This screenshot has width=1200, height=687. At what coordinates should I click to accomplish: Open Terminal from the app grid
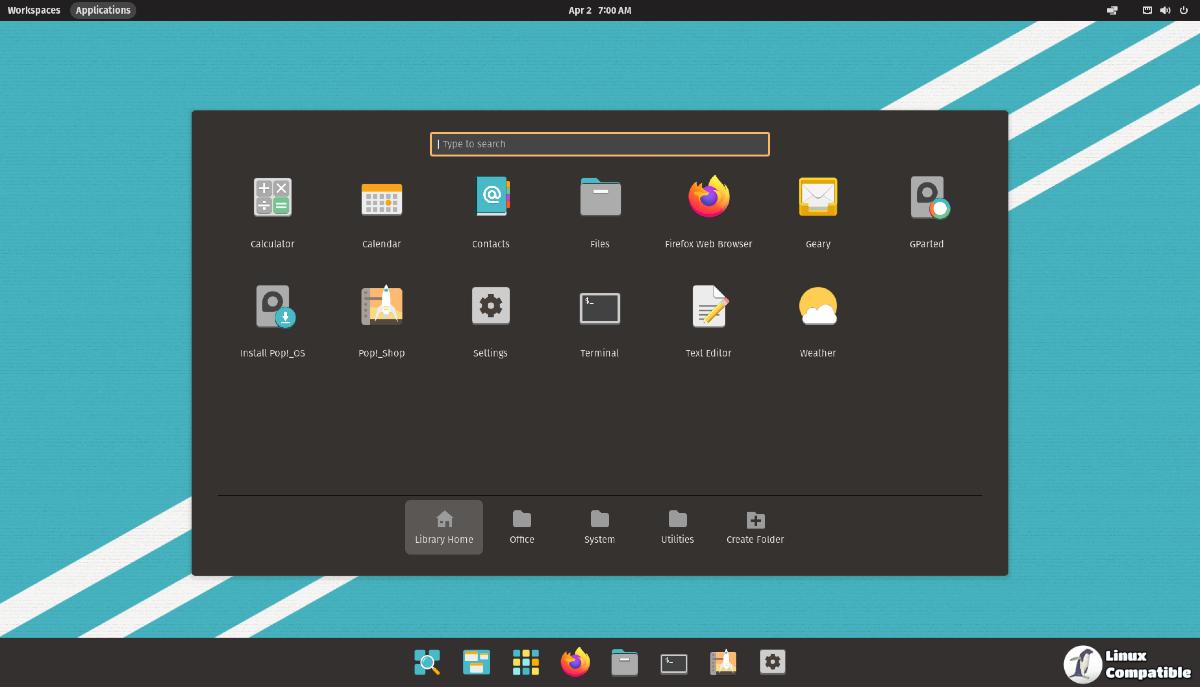pos(599,308)
